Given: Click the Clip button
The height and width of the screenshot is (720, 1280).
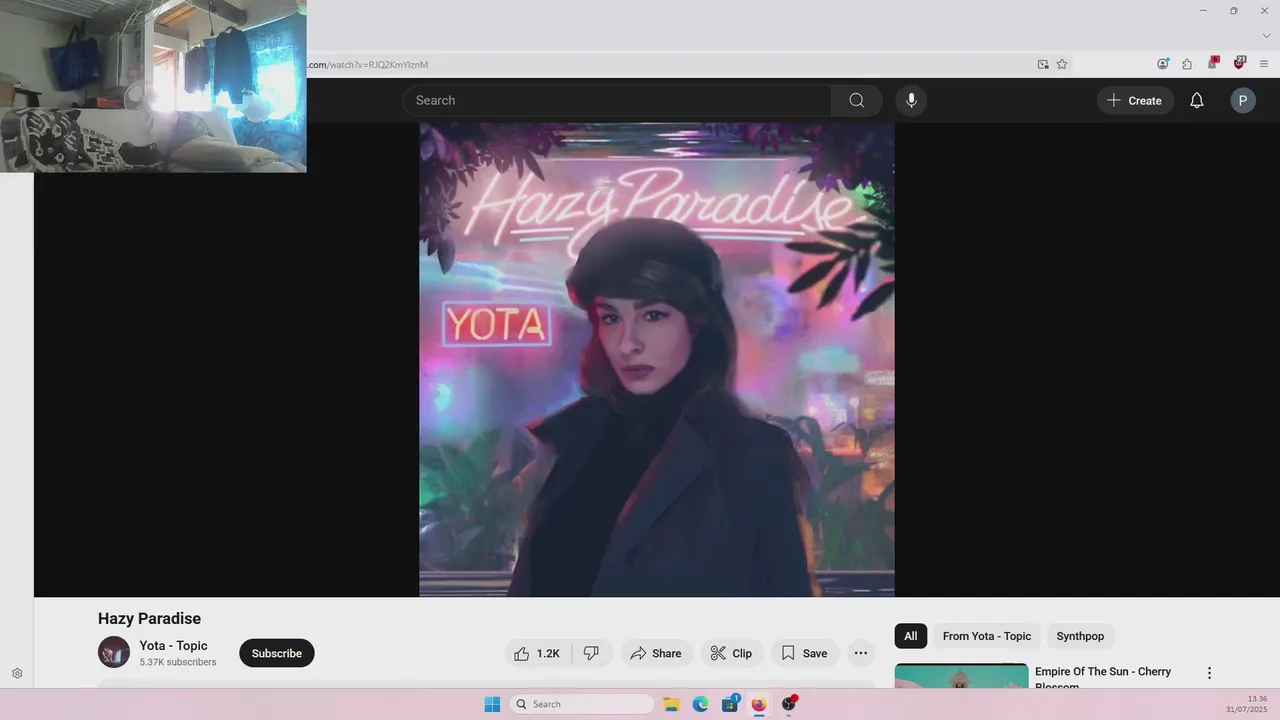Looking at the screenshot, I should 732,653.
